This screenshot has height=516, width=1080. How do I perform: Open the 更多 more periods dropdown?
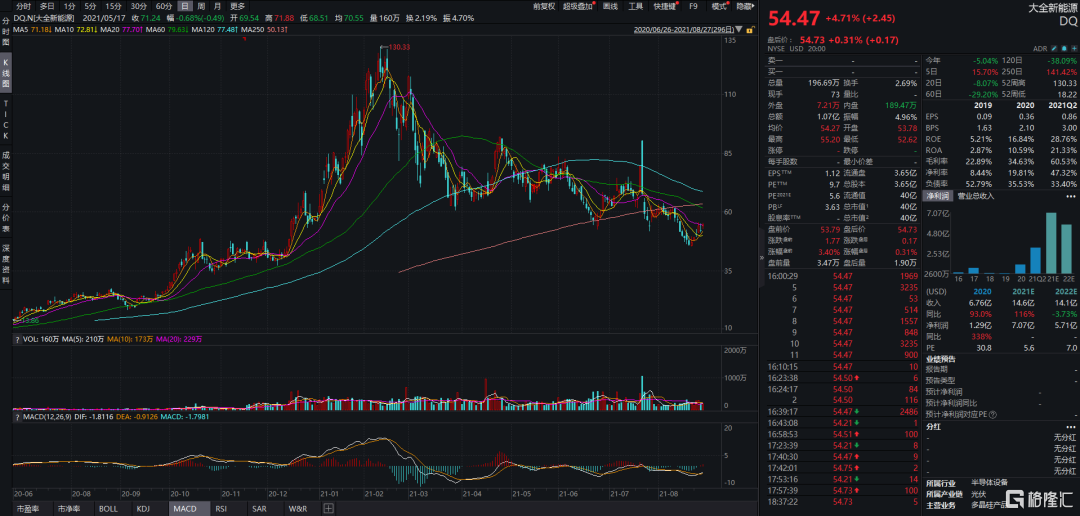click(x=237, y=6)
